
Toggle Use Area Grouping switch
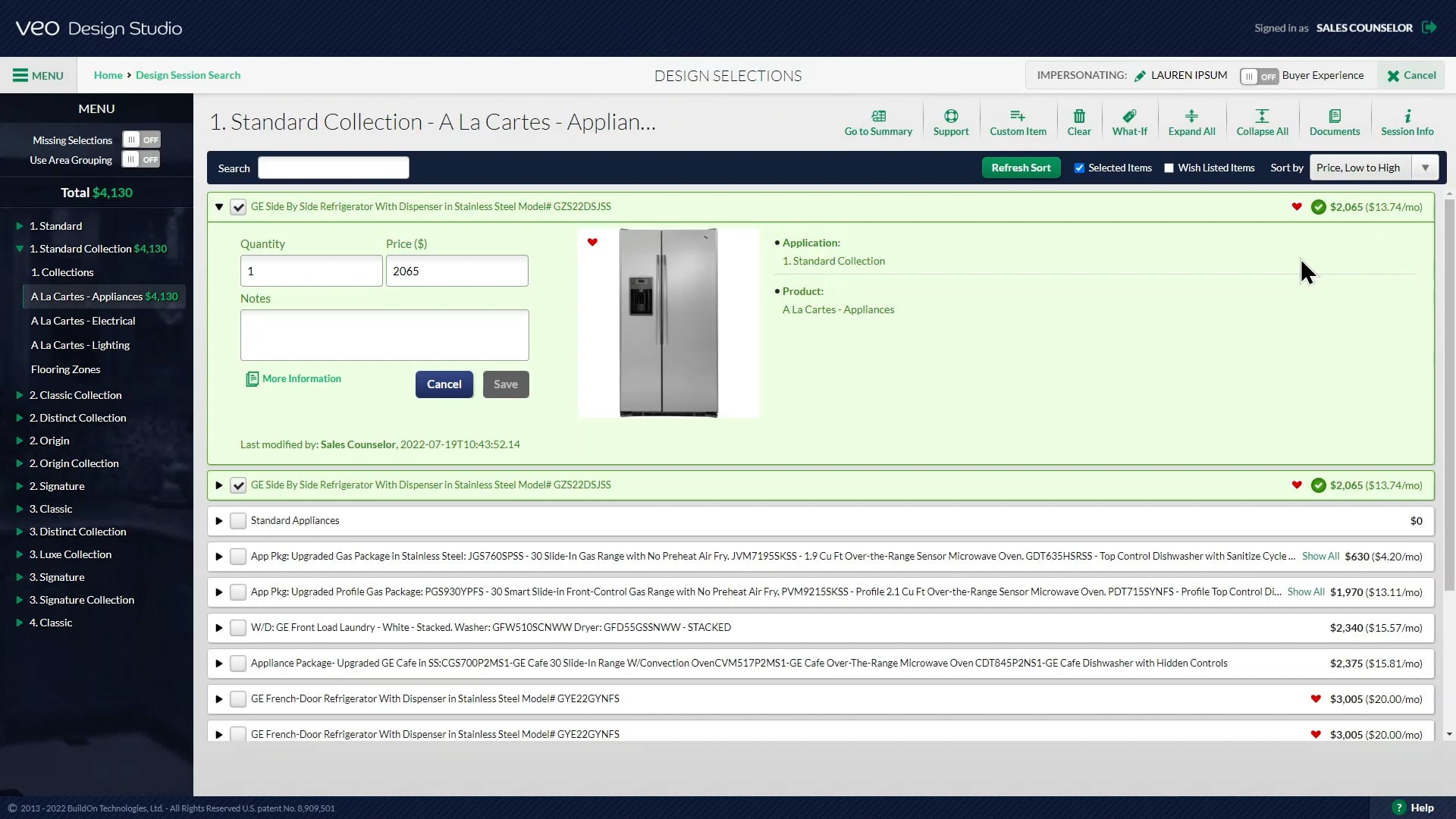coord(142,159)
